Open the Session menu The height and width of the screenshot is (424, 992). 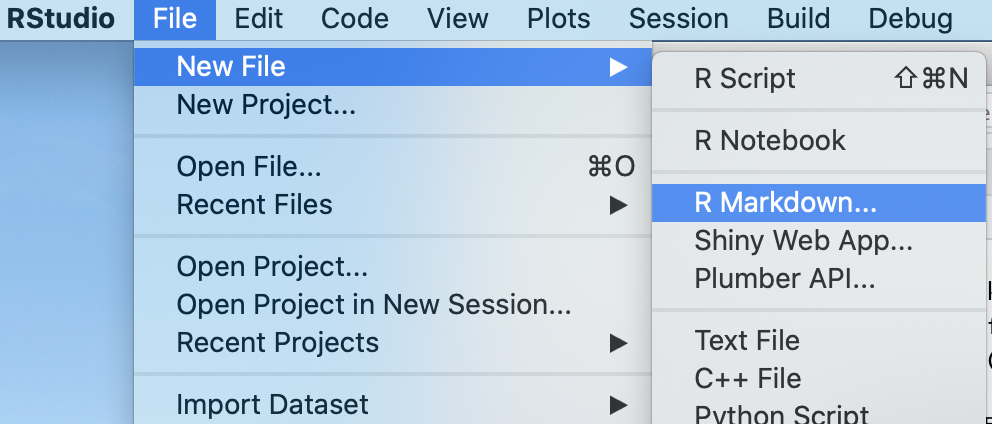coord(679,18)
